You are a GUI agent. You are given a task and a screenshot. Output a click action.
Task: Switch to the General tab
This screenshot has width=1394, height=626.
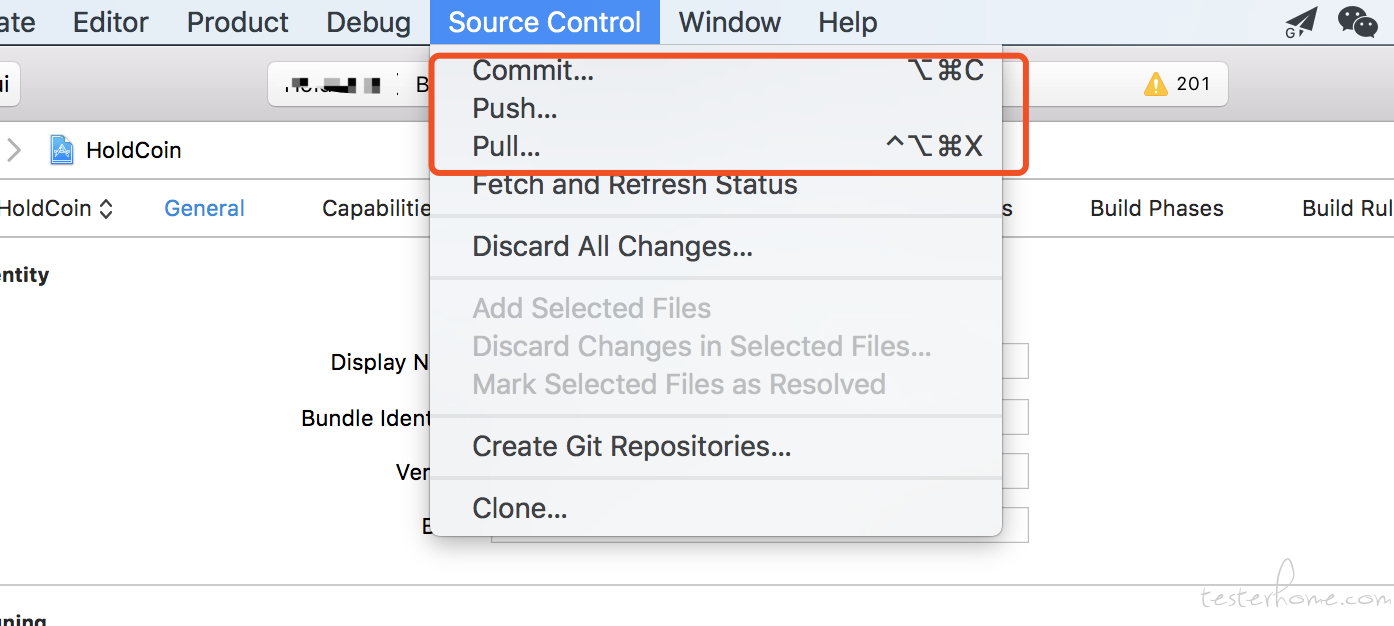(x=204, y=208)
